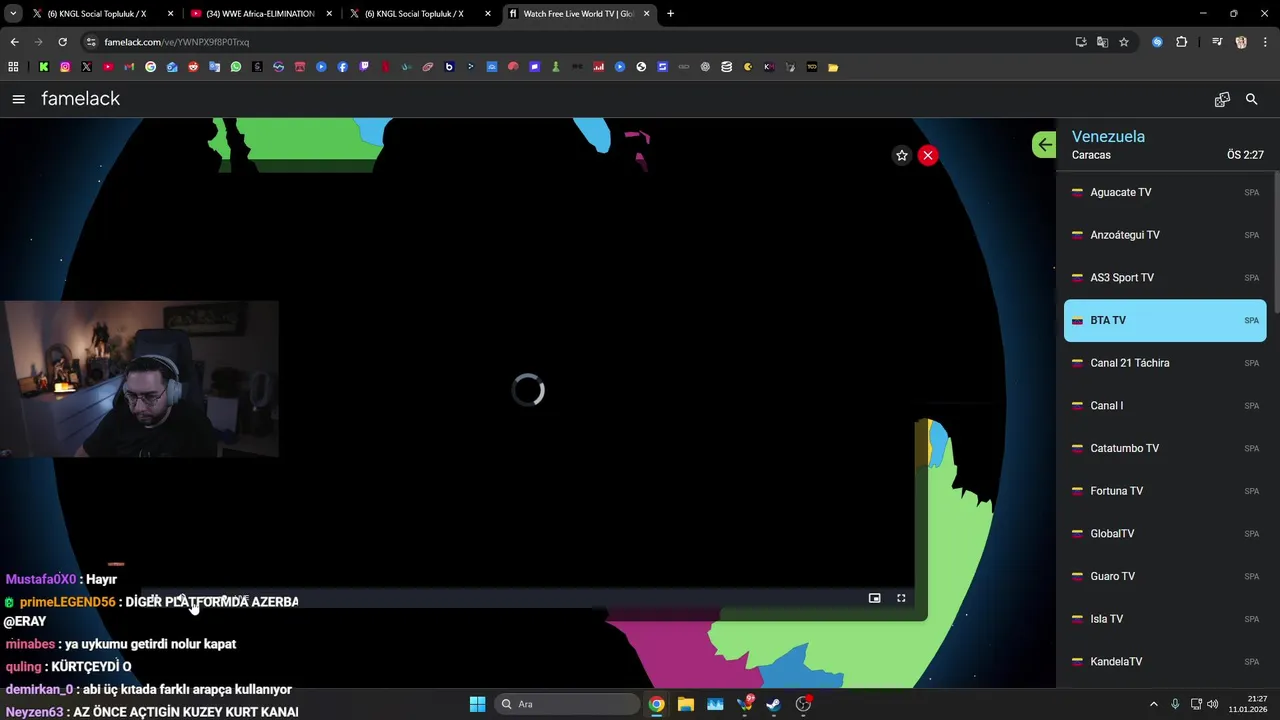
Task: Select Canal 21 Táchira channel
Action: point(1165,363)
